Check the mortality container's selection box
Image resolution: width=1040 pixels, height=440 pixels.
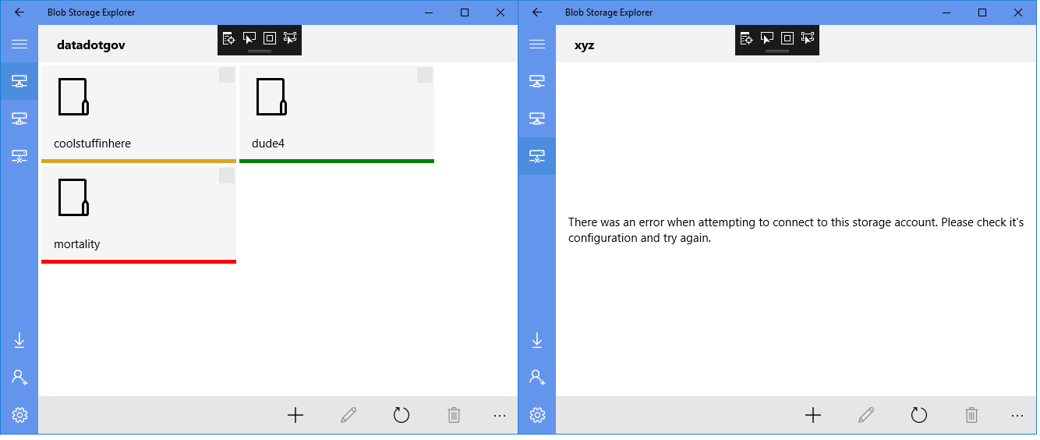click(x=227, y=177)
